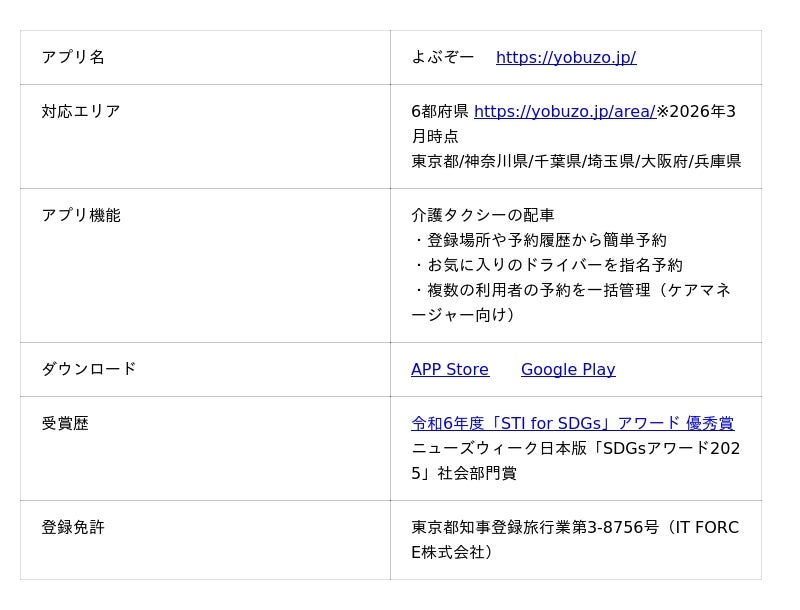Click the 登録免許 row label
The image size is (800, 610).
point(73,528)
